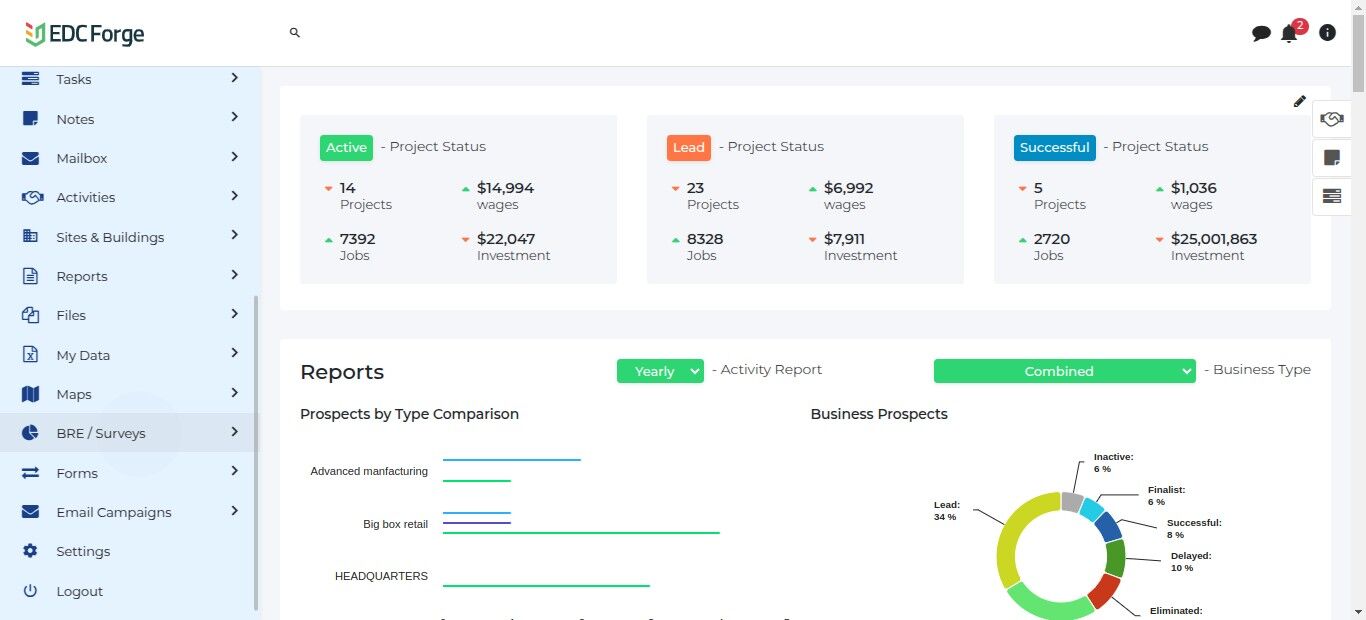Open the Yearly activity report dropdown

pos(660,371)
